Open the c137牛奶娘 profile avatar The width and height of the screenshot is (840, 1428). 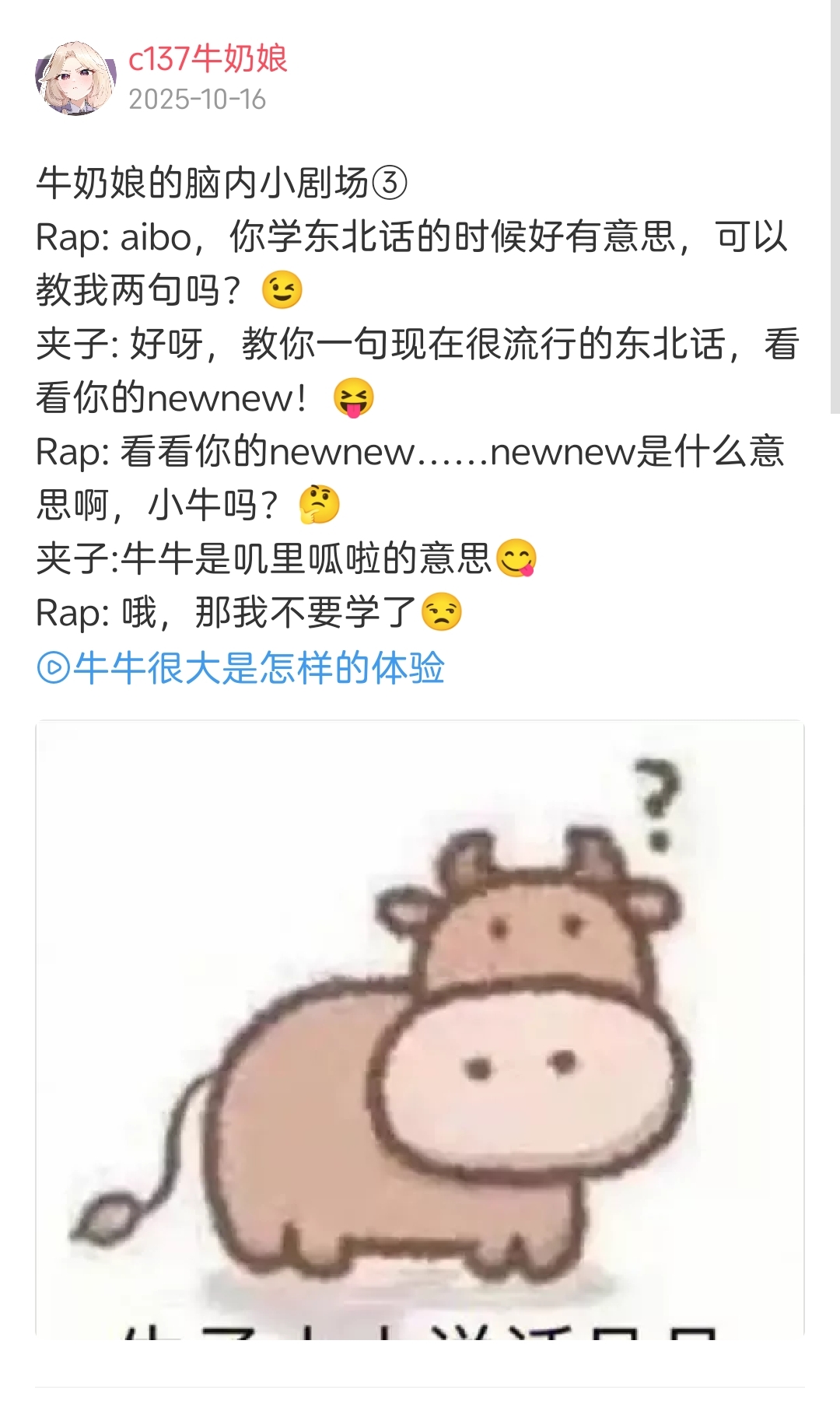click(x=75, y=79)
